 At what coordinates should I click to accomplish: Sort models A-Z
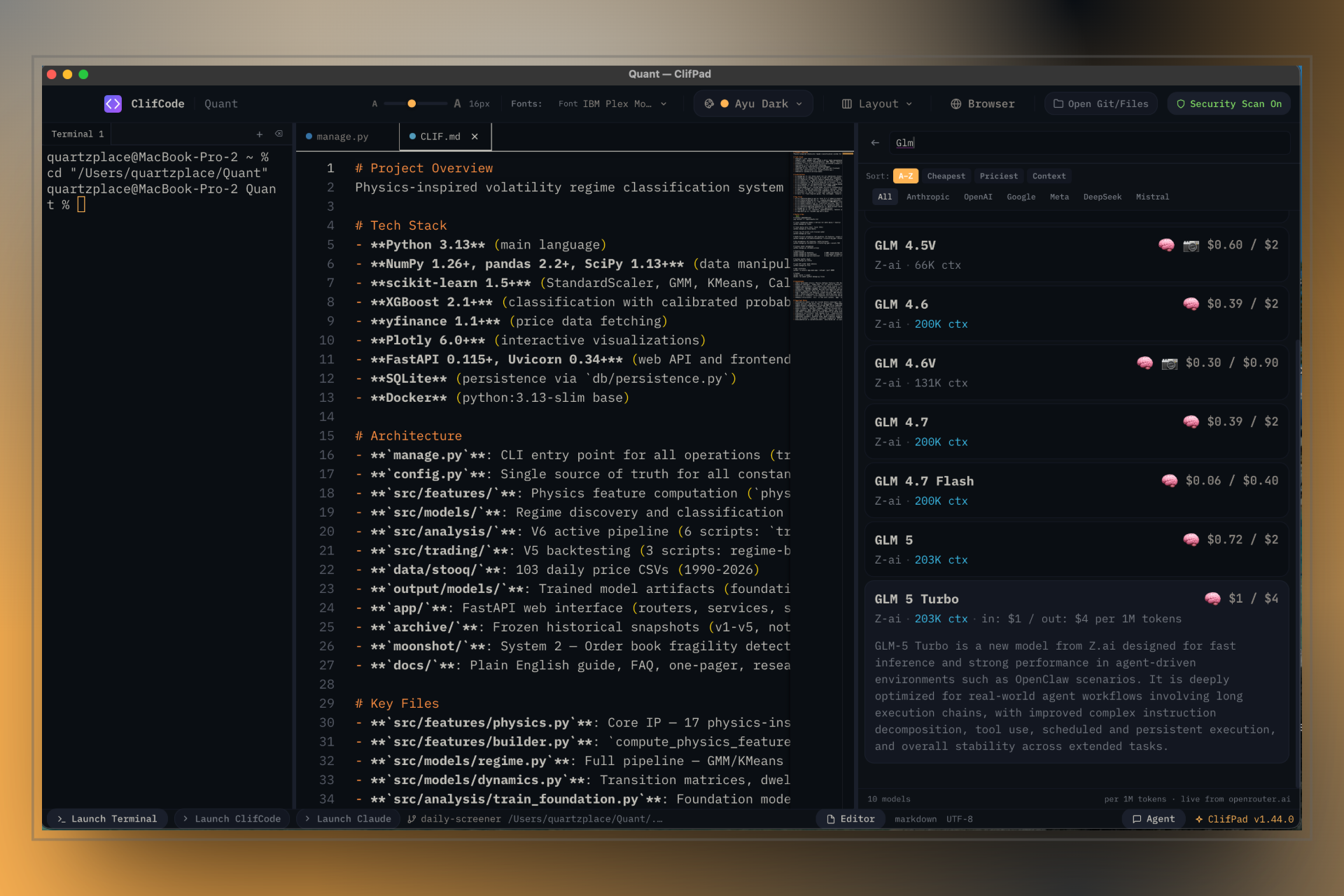pos(905,176)
